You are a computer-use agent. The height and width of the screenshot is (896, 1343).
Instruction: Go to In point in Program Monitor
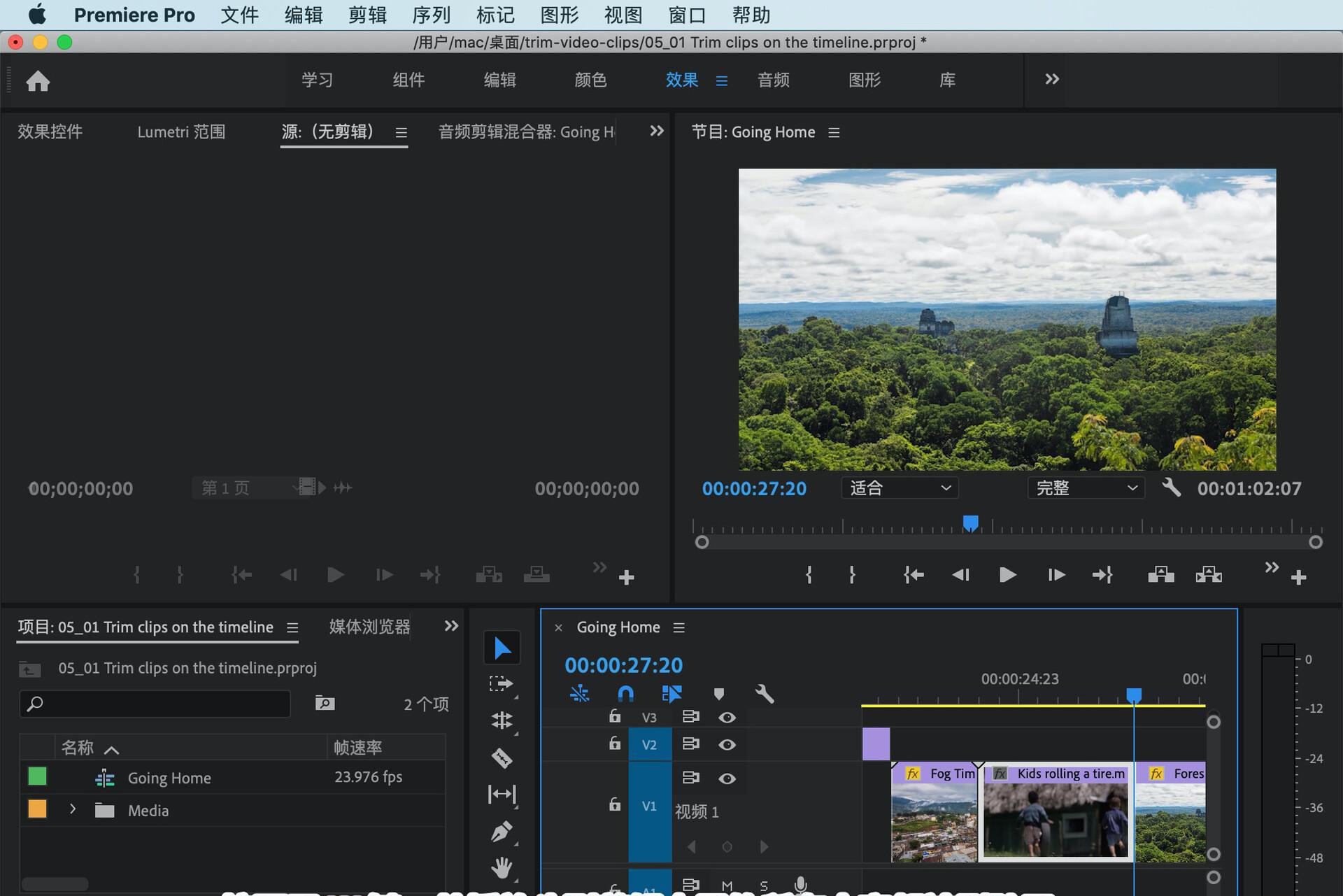914,575
